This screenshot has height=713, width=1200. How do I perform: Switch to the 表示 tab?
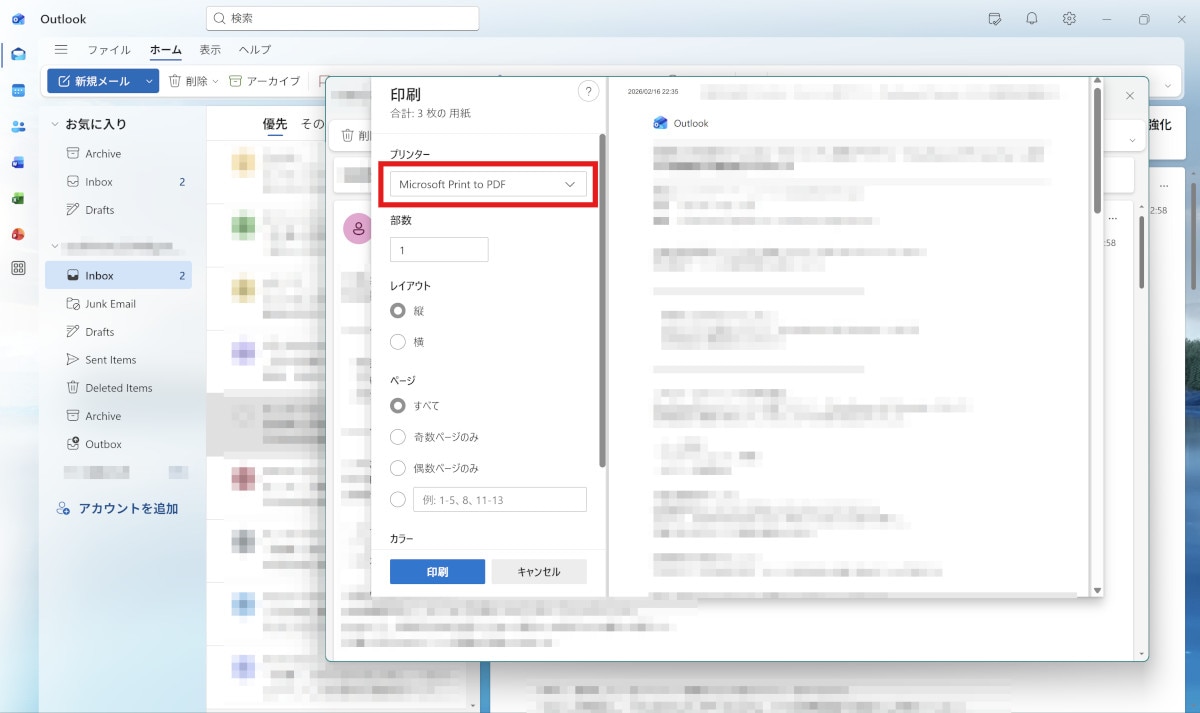coord(210,50)
